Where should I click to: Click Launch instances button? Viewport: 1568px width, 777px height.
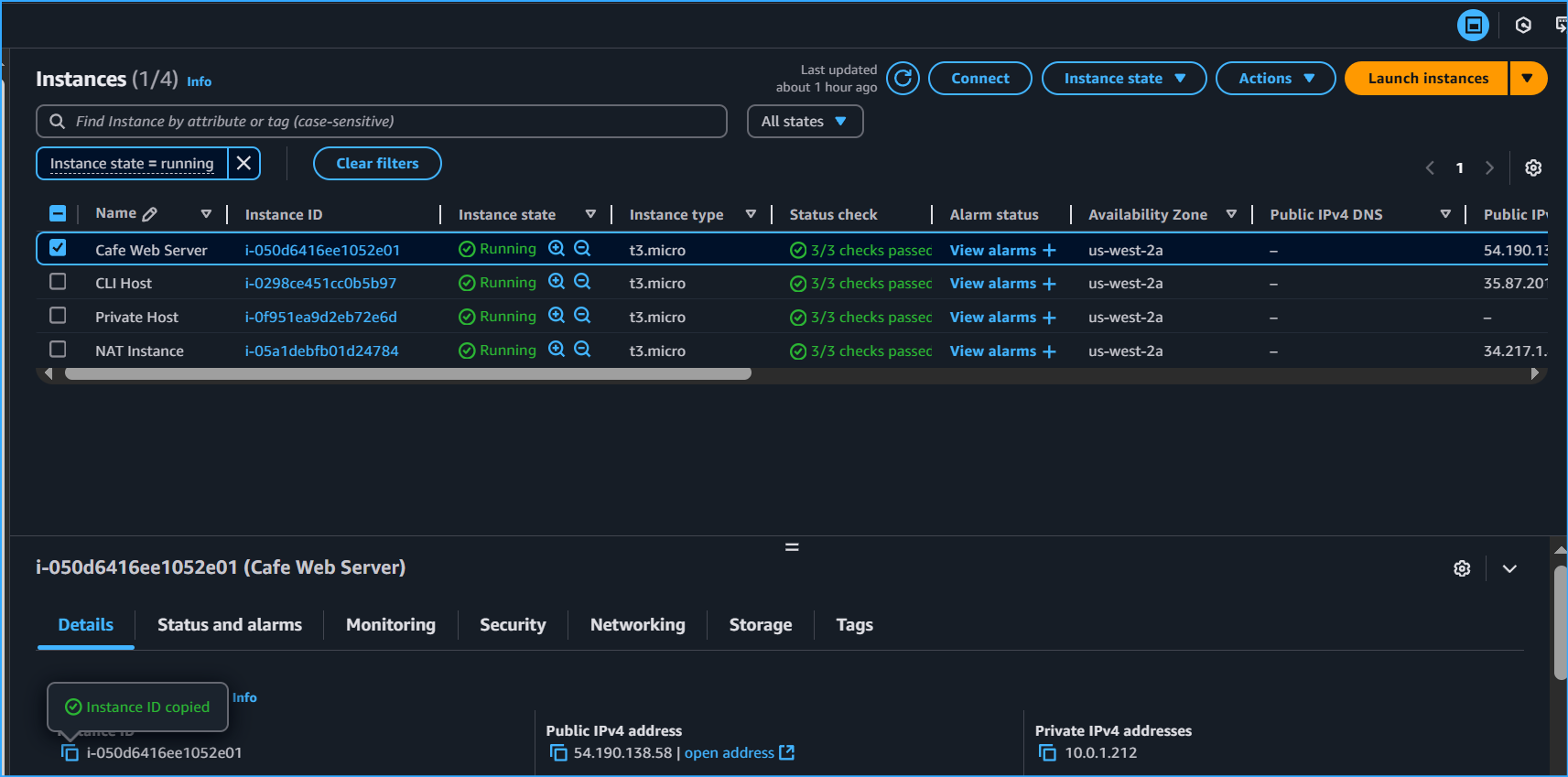(1427, 79)
